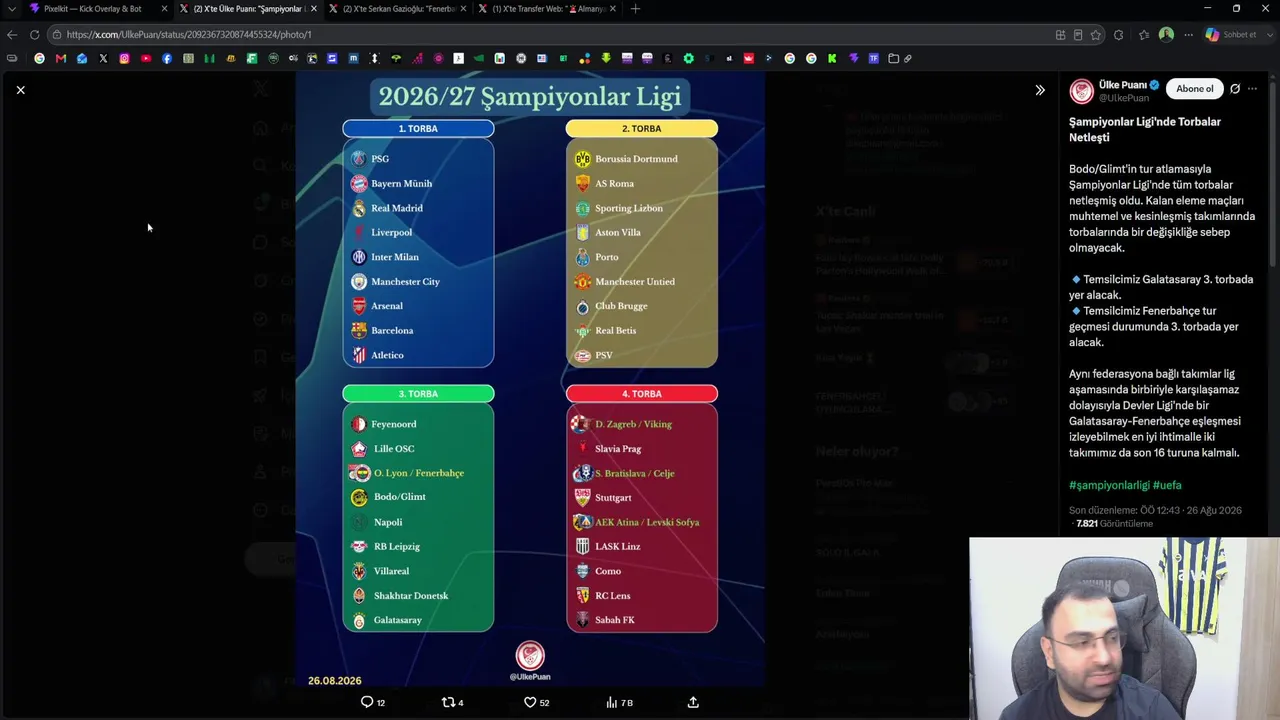Open the @UlkePuan handle link
This screenshot has width=1280, height=720.
tap(1124, 98)
